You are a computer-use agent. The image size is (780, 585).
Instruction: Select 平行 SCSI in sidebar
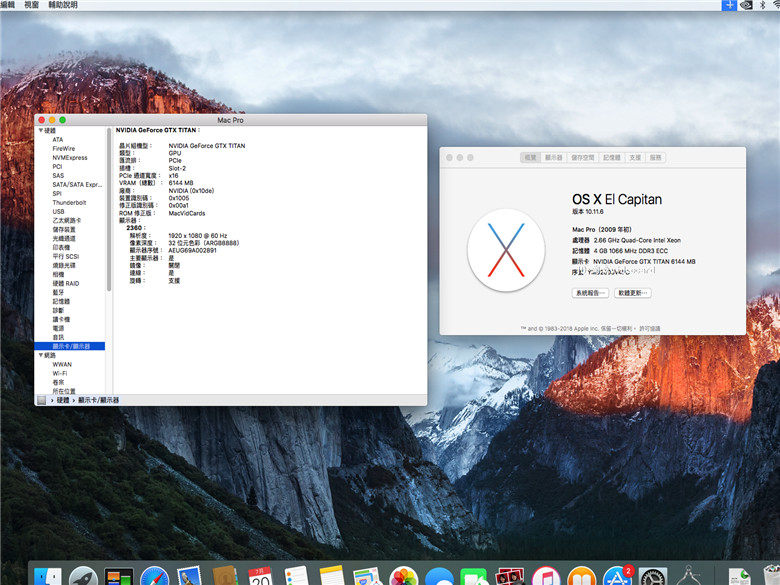(66, 256)
